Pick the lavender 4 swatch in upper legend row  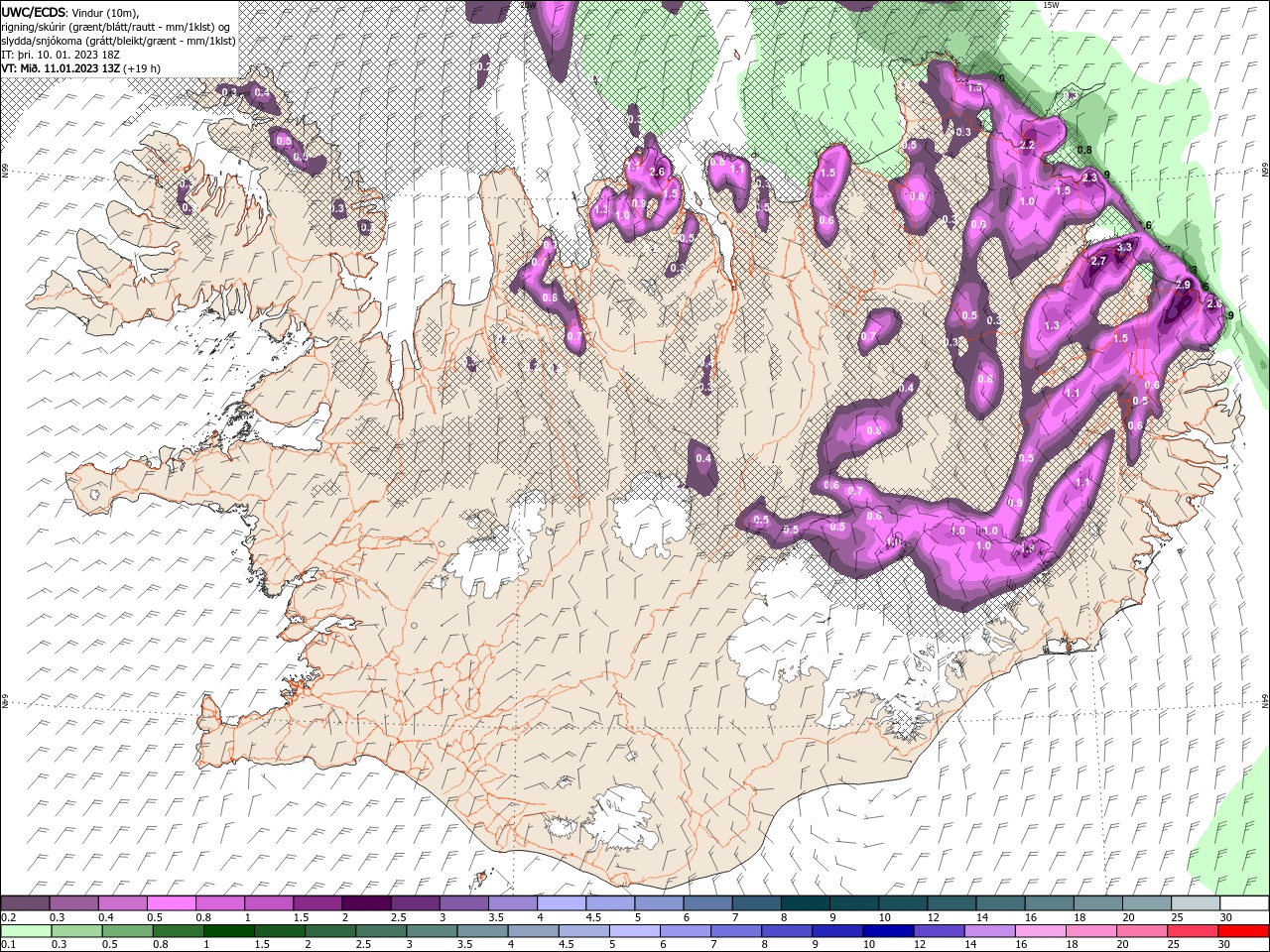(562, 903)
